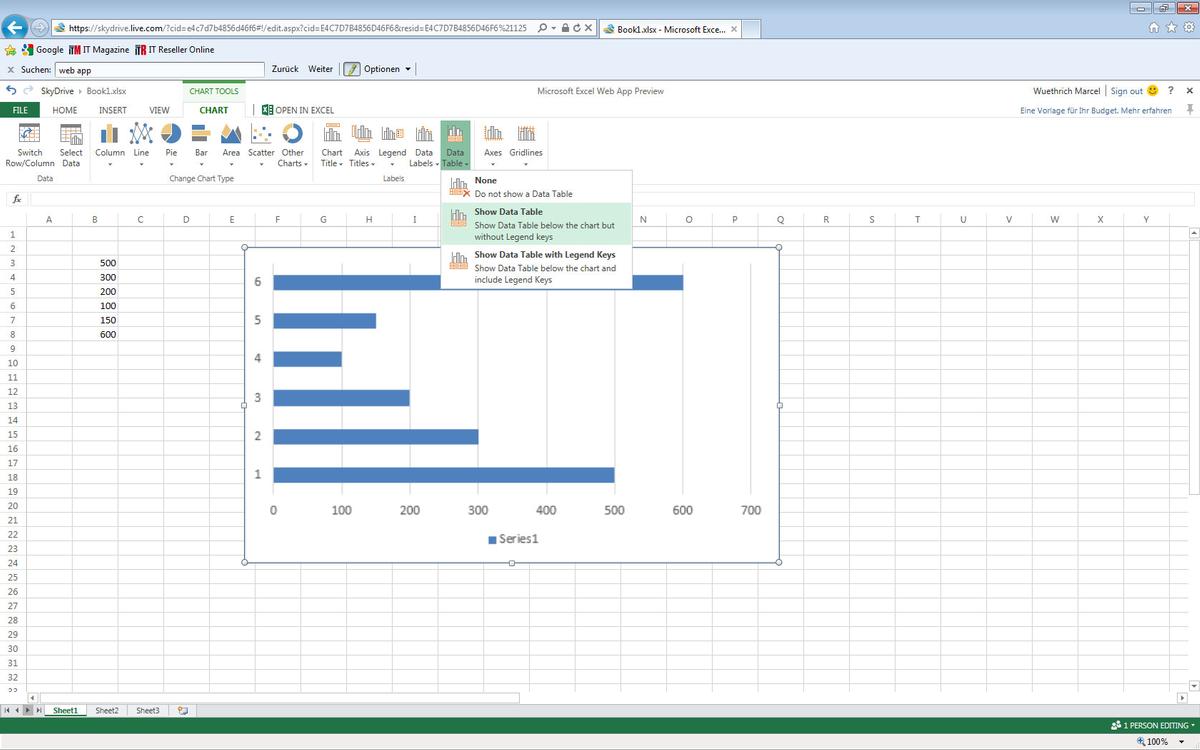Click the Series1 legend color marker
This screenshot has height=750, width=1200.
coord(492,540)
